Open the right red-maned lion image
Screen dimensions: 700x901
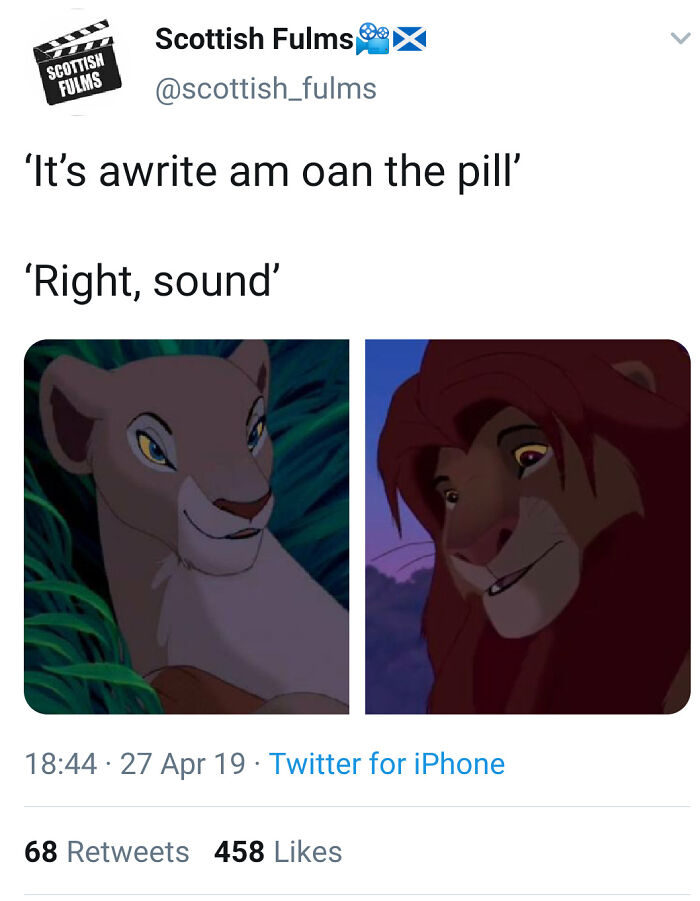pyautogui.click(x=527, y=526)
